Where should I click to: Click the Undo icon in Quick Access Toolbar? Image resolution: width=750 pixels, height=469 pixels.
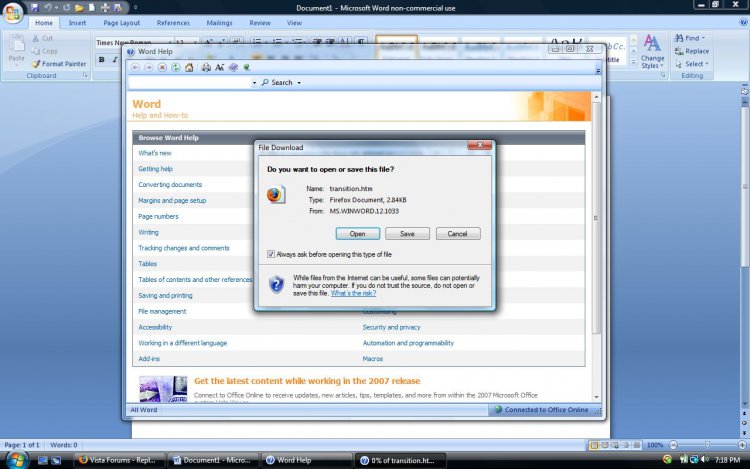click(x=48, y=8)
